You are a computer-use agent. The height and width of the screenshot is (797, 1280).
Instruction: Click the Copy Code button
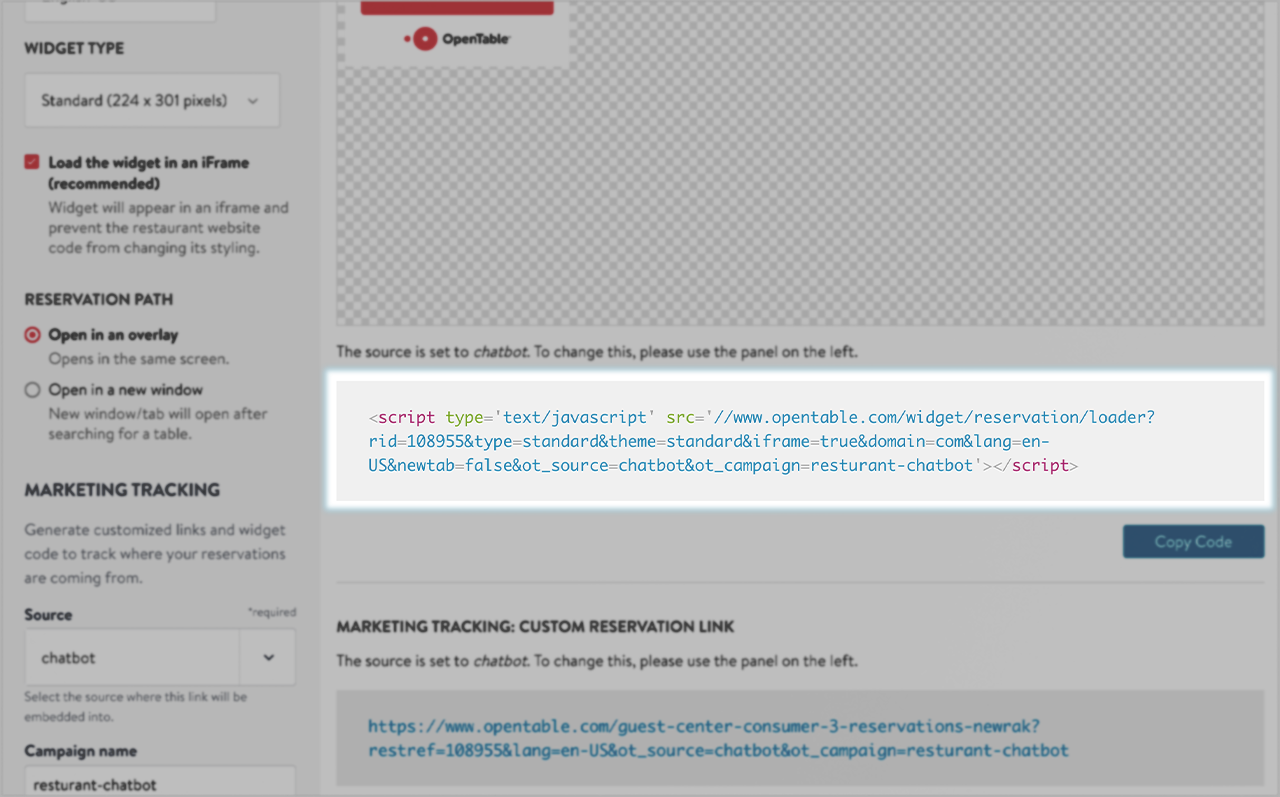(1193, 541)
